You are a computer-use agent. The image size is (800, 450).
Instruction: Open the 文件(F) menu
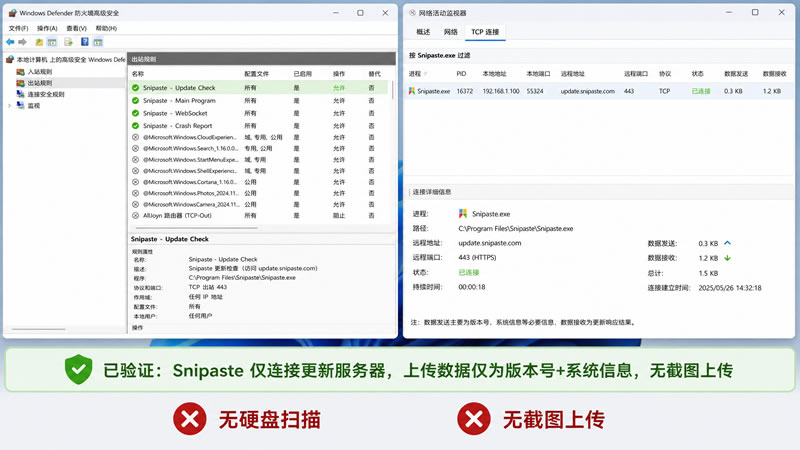click(18, 29)
